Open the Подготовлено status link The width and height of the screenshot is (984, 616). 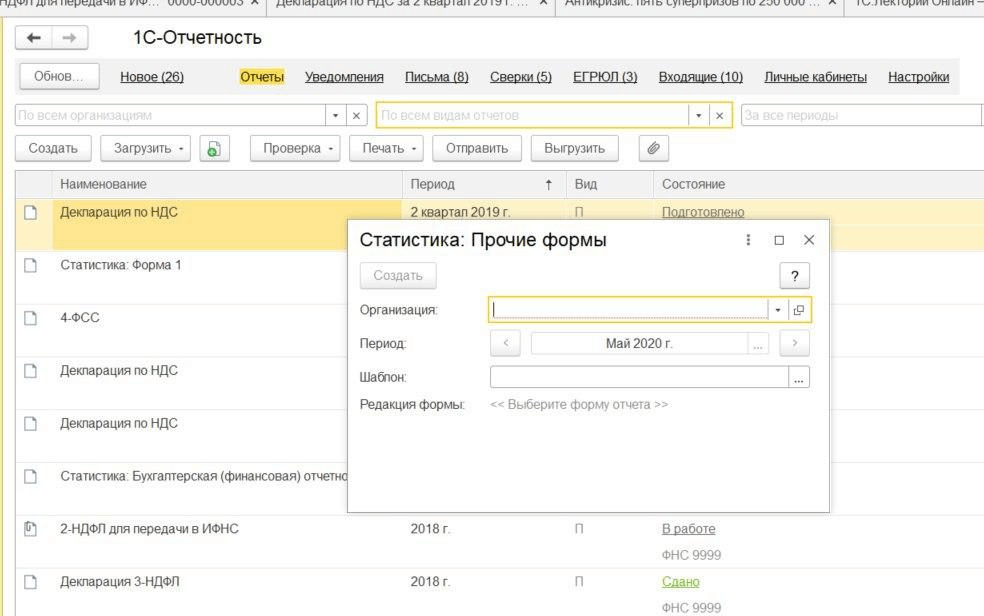pos(703,212)
